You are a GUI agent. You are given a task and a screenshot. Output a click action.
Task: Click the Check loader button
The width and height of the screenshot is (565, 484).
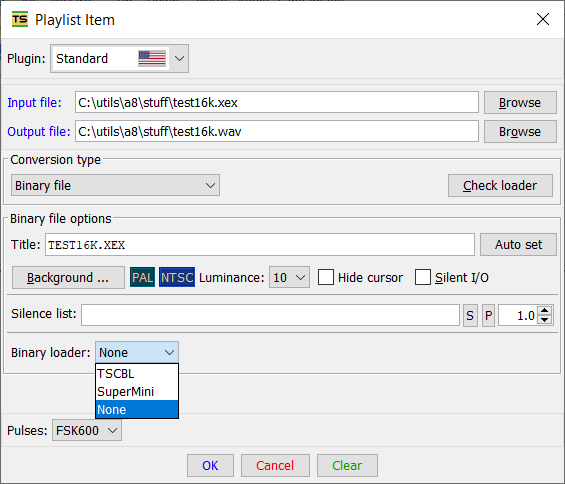[x=500, y=185]
